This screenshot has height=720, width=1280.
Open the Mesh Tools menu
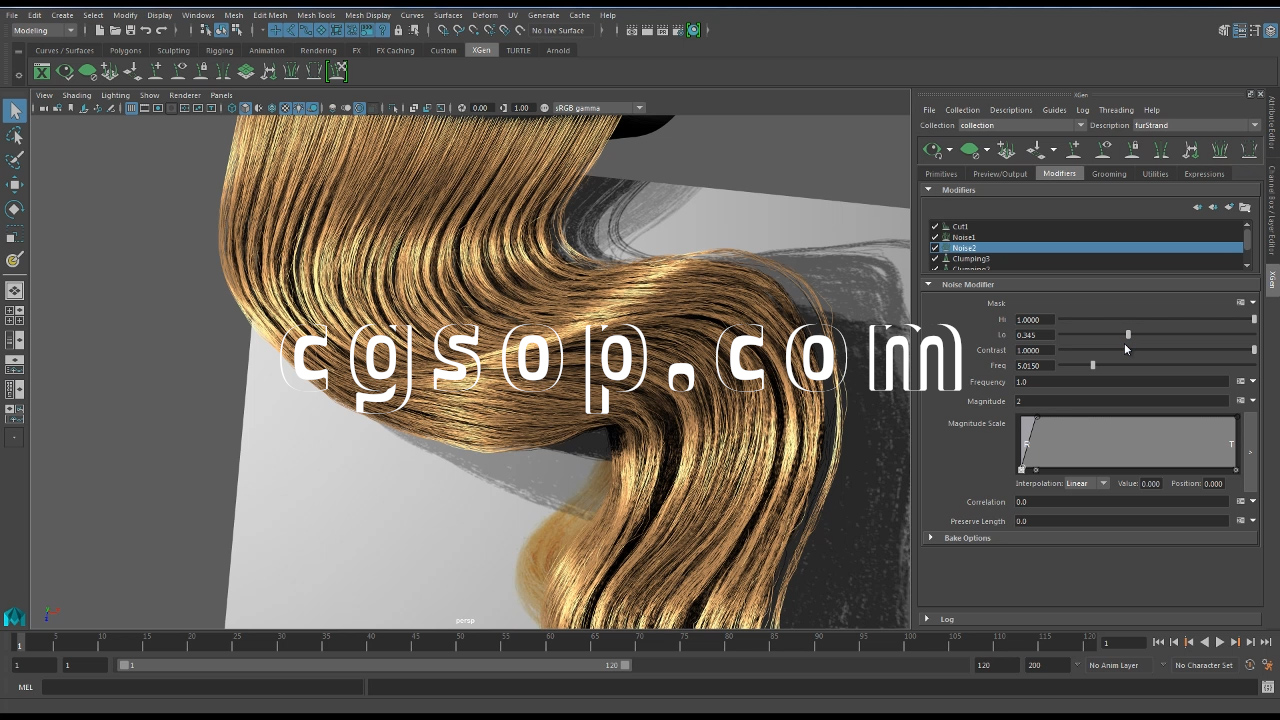(316, 15)
